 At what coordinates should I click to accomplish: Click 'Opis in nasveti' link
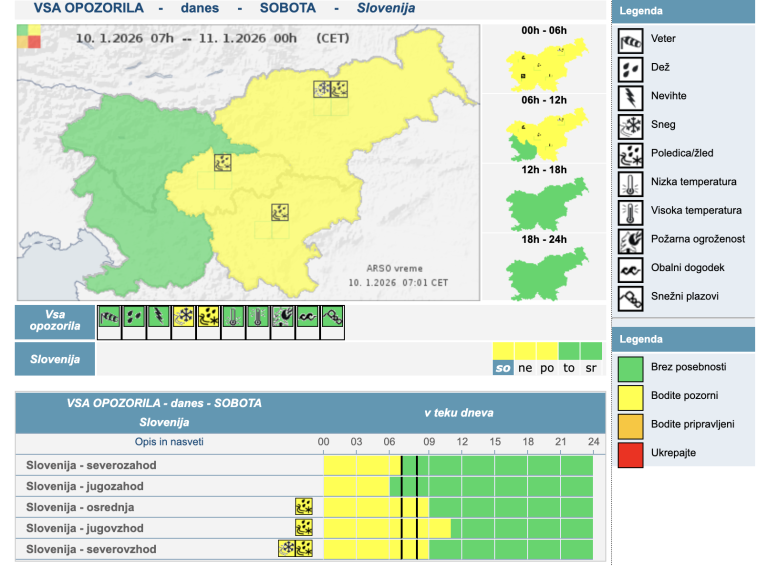169,441
